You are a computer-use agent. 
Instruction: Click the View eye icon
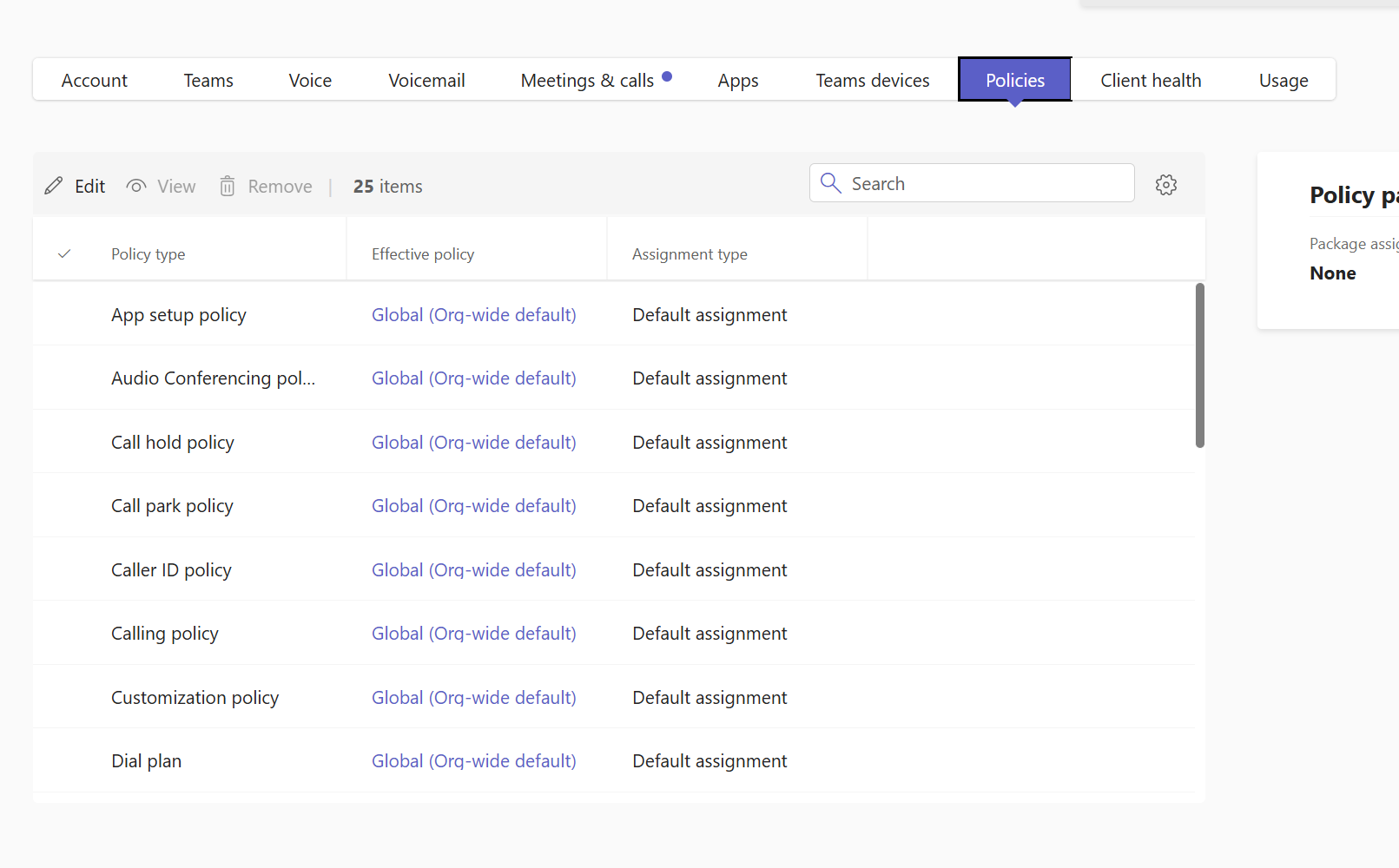tap(136, 186)
